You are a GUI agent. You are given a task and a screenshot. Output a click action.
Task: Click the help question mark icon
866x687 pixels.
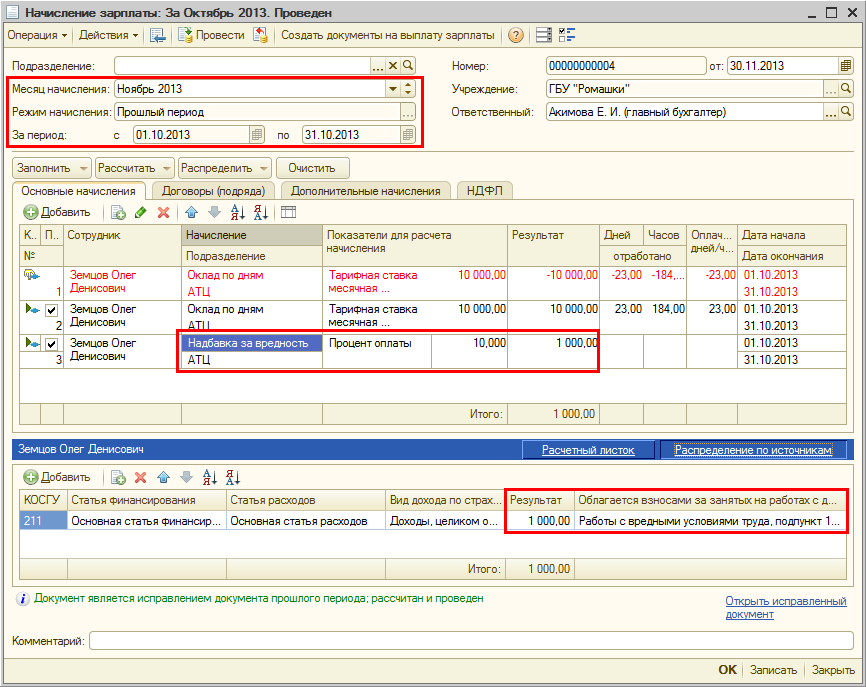(516, 35)
